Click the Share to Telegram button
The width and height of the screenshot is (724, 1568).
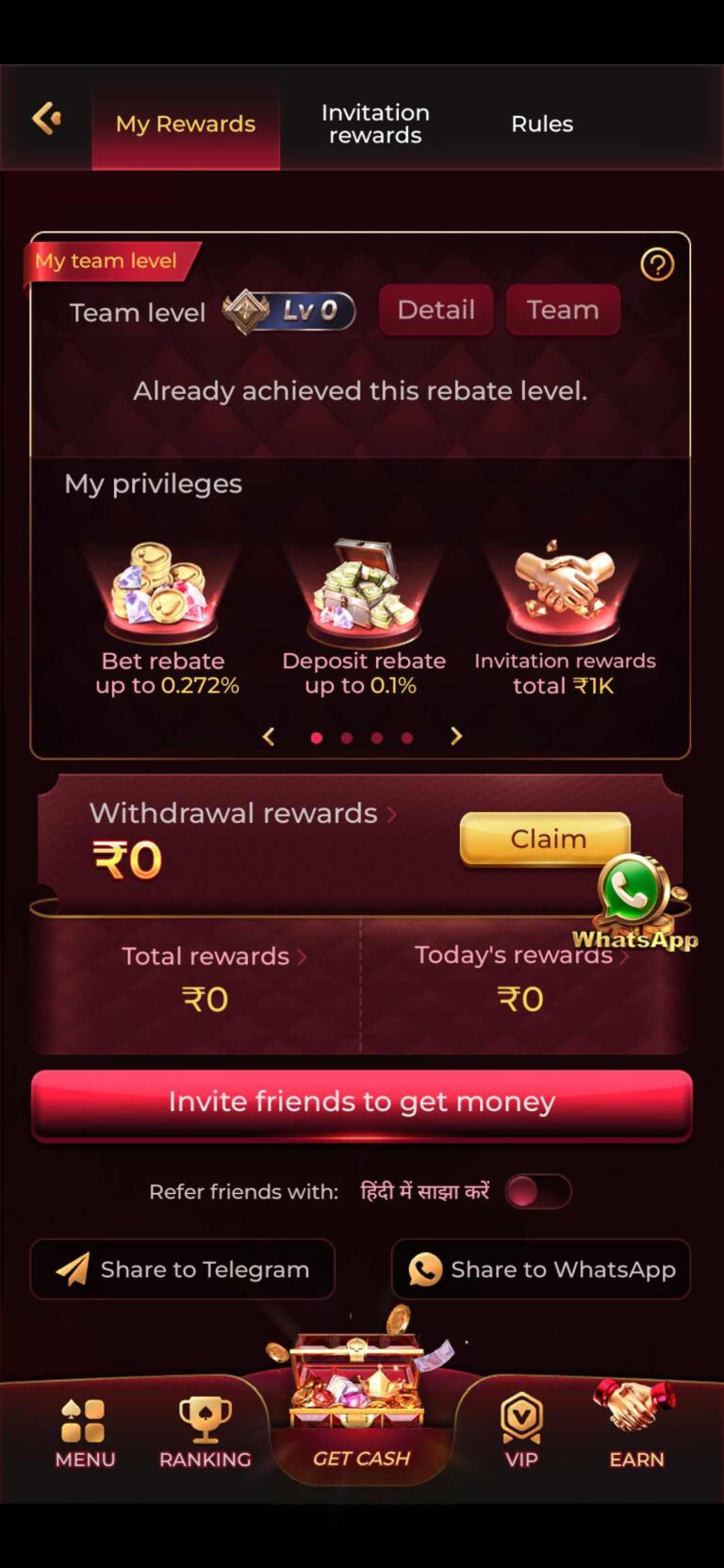click(183, 1269)
